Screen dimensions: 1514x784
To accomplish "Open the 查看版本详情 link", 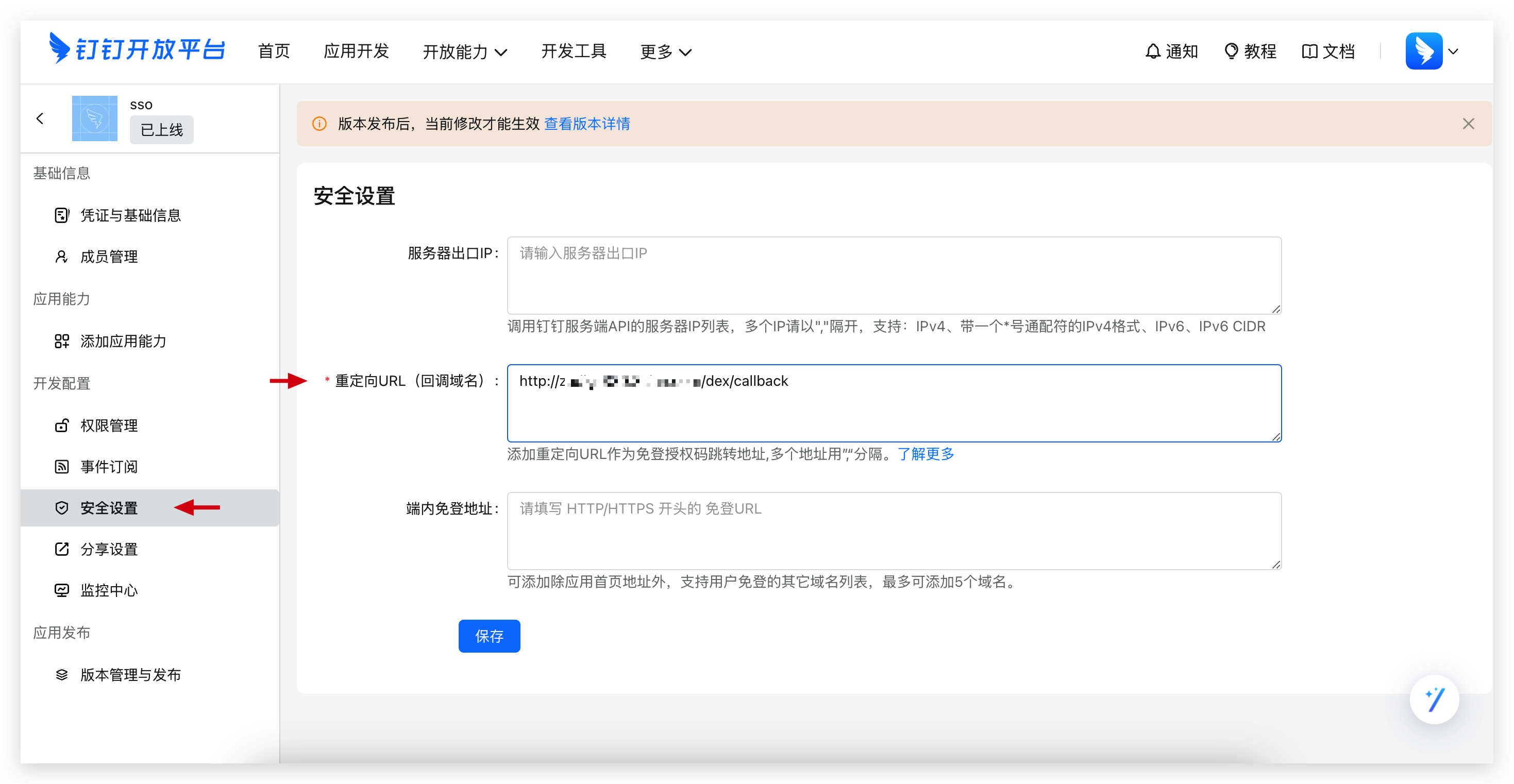I will [586, 124].
